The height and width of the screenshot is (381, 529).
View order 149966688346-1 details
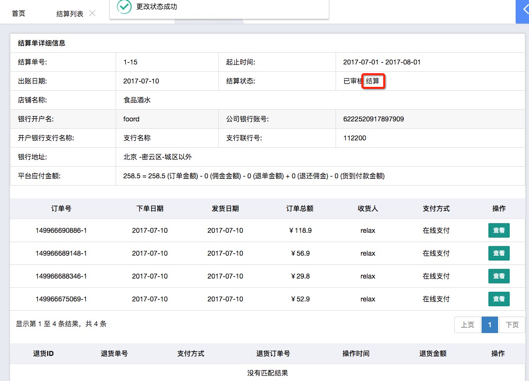(499, 276)
